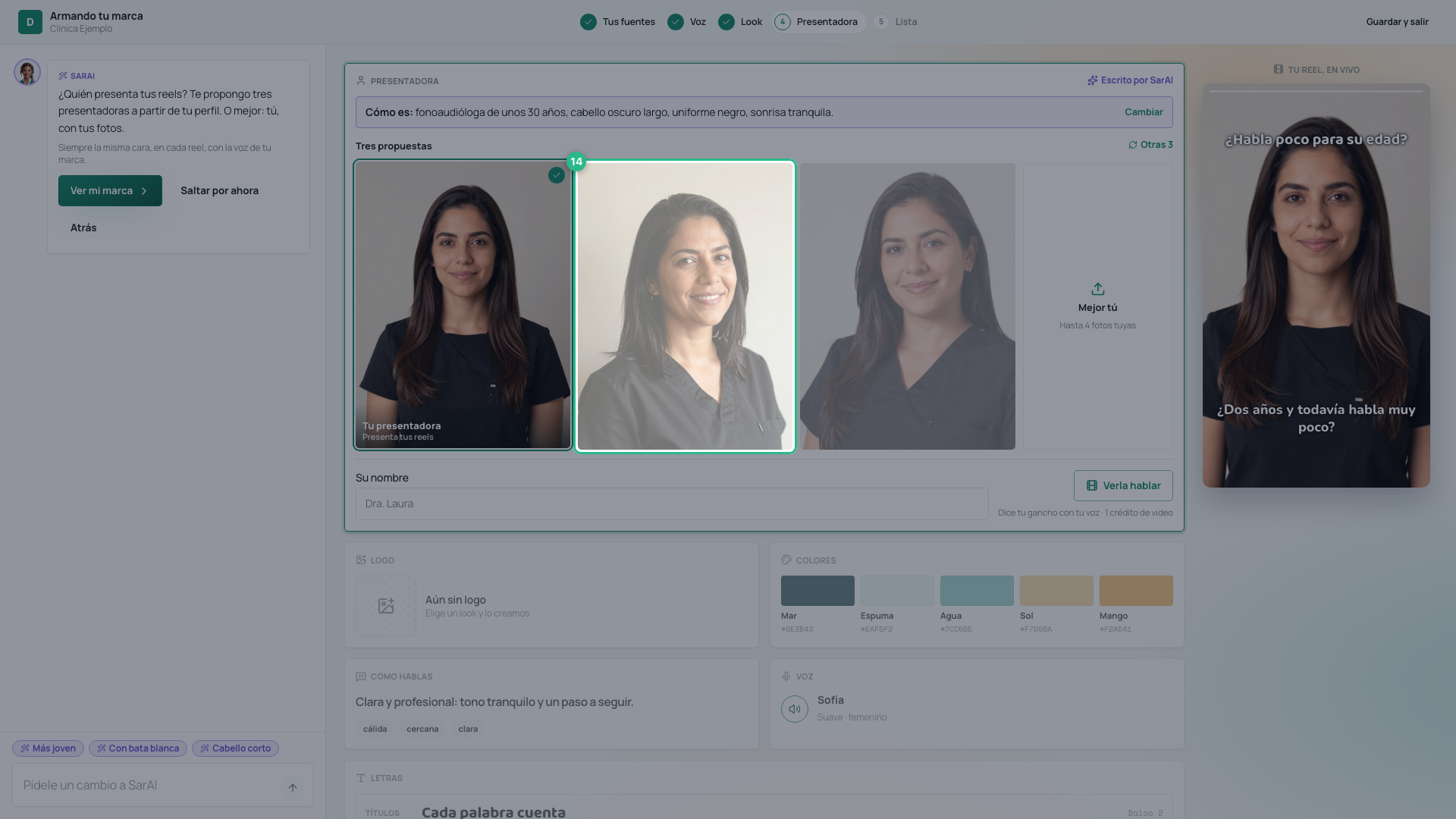Click the Mejor tú upload card
Screen dimensions: 1456x819
[1098, 306]
